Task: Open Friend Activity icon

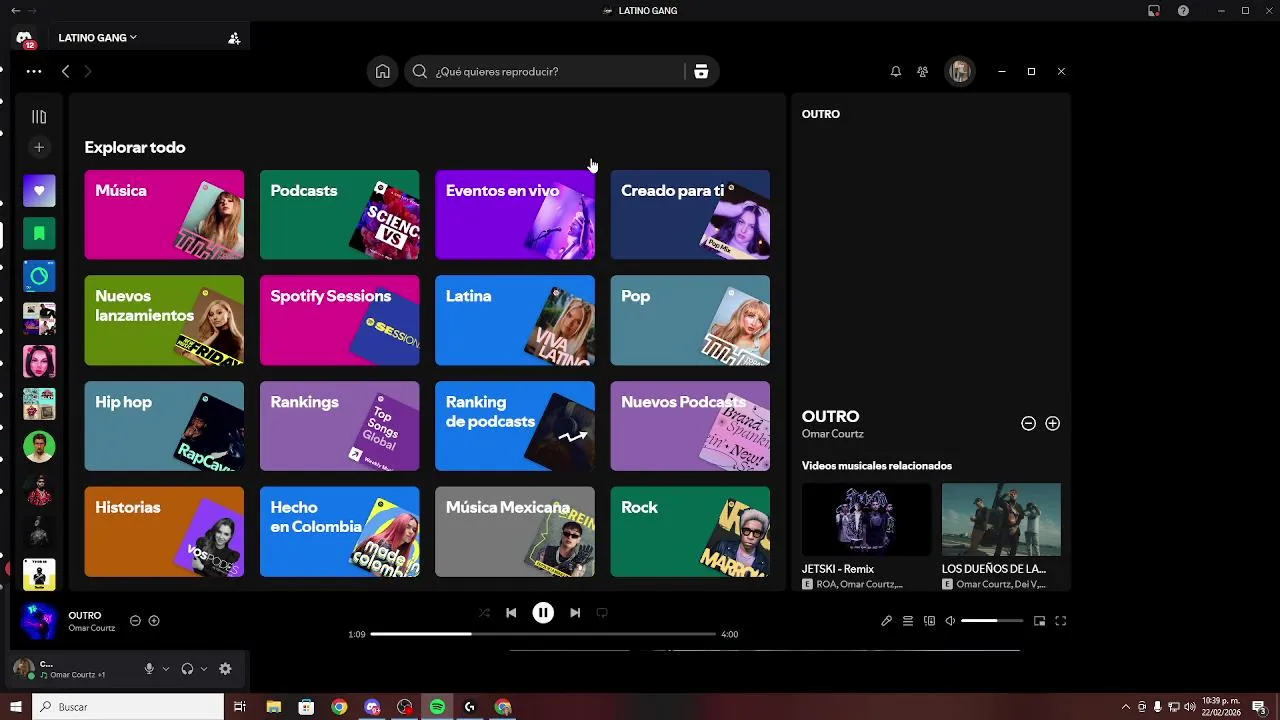Action: coord(923,71)
